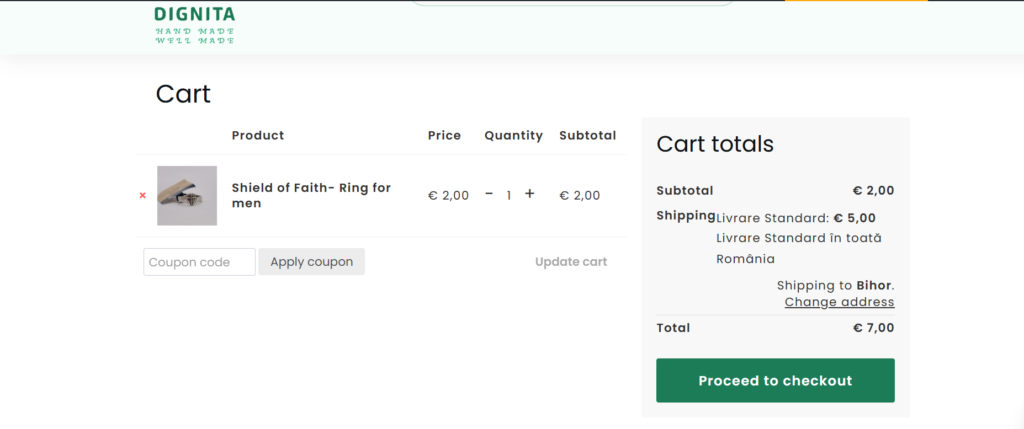1024x429 pixels.
Task: Open the ring product thumbnail image
Action: pos(187,195)
